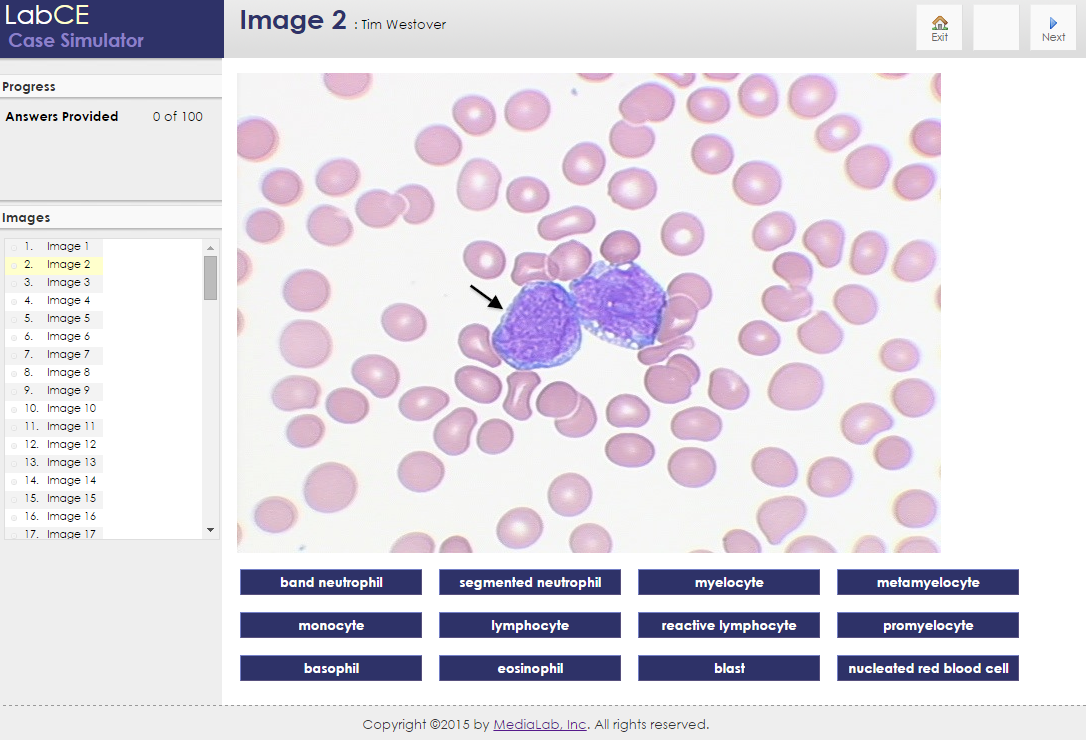This screenshot has width=1086, height=740.
Task: Answer with reactive lymphocyte
Action: point(729,625)
